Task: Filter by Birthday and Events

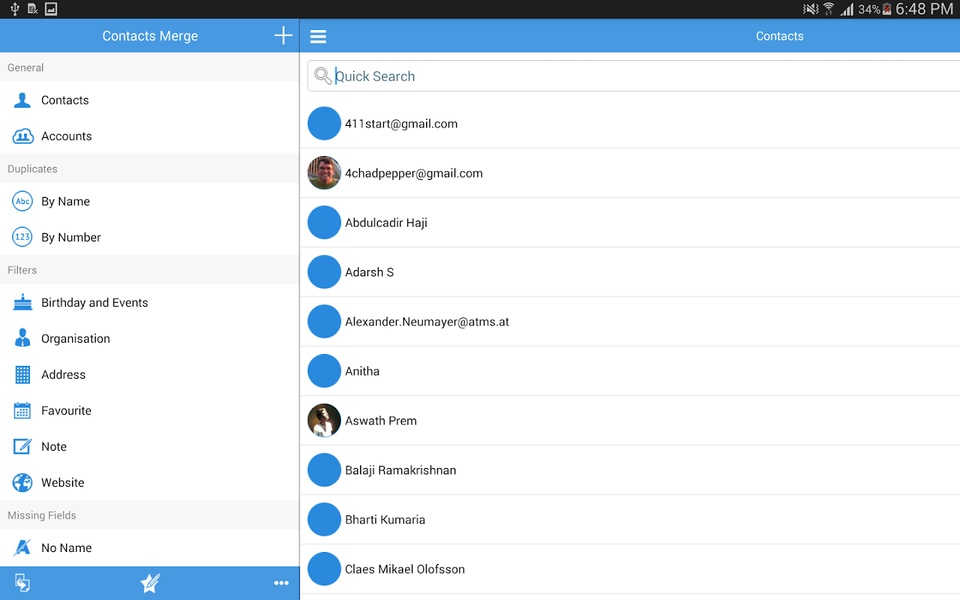Action: click(149, 302)
